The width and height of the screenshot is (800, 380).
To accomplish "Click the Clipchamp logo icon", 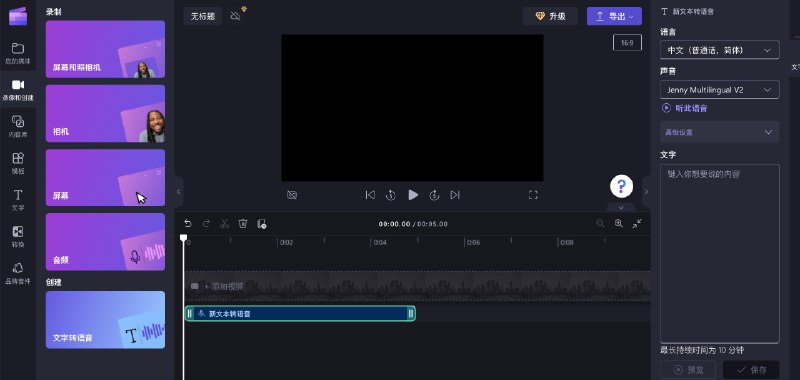I will click(x=18, y=16).
